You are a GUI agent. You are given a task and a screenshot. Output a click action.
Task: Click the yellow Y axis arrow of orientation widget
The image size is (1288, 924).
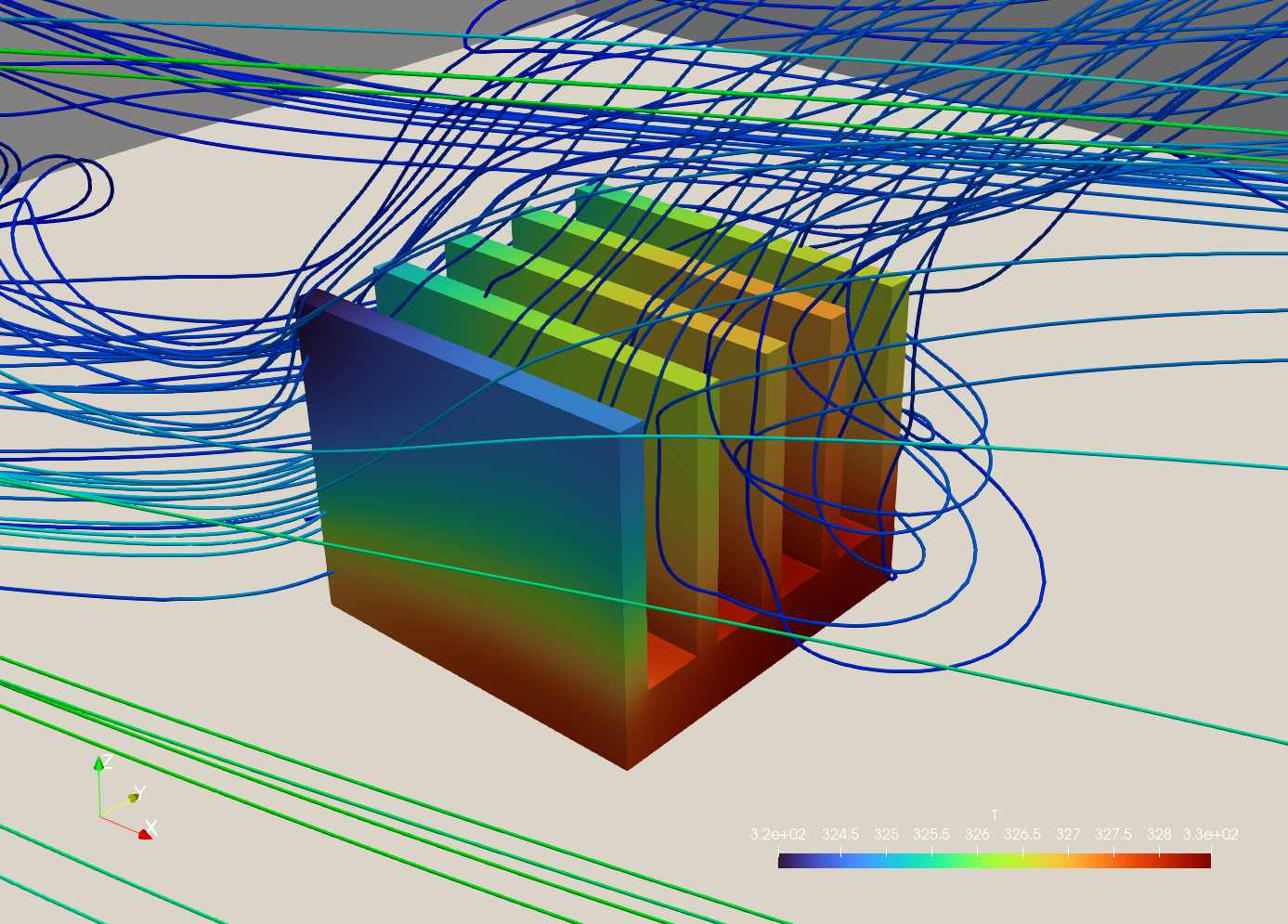(134, 797)
